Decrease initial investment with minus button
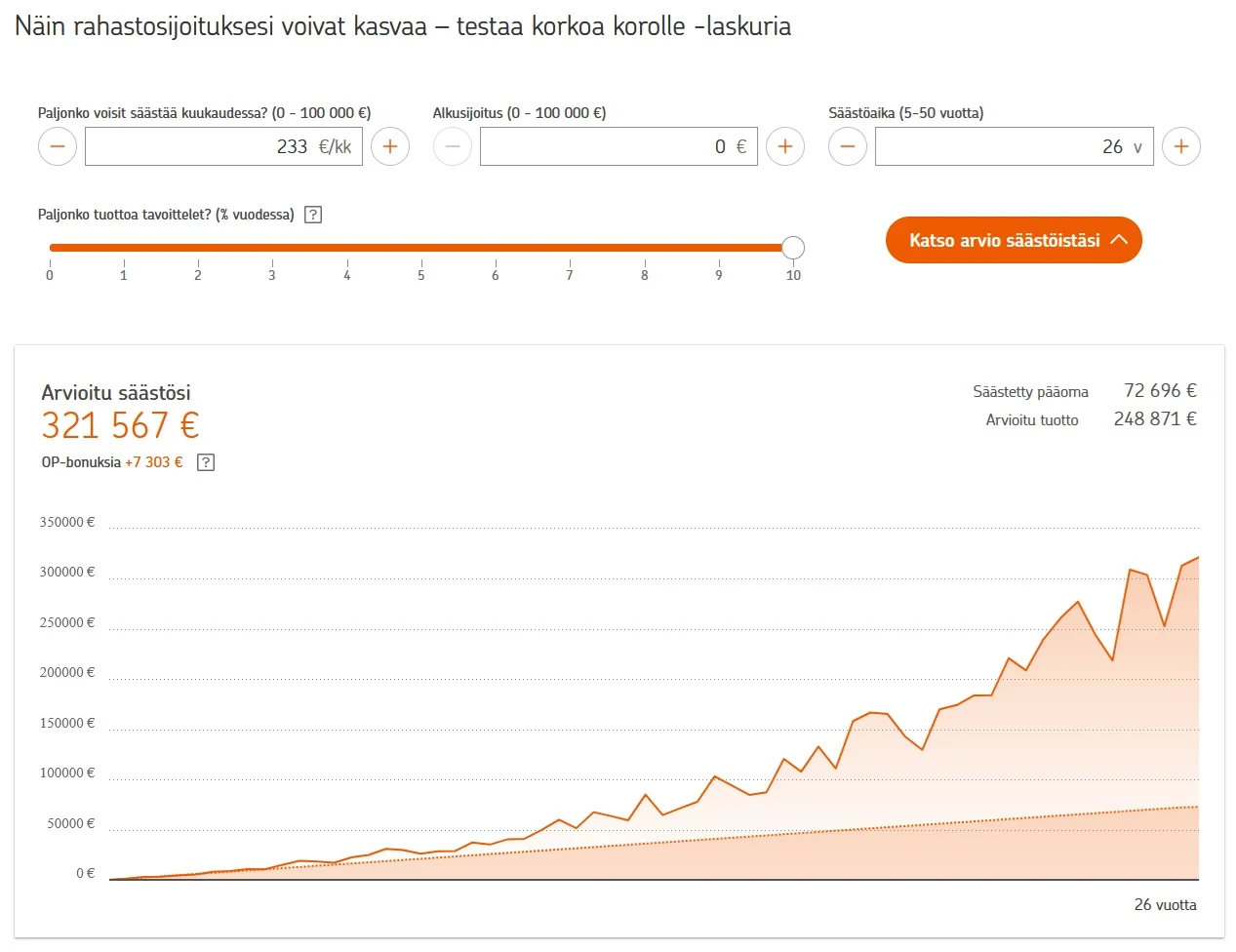Screen dimensions: 1236x952 point(453,146)
